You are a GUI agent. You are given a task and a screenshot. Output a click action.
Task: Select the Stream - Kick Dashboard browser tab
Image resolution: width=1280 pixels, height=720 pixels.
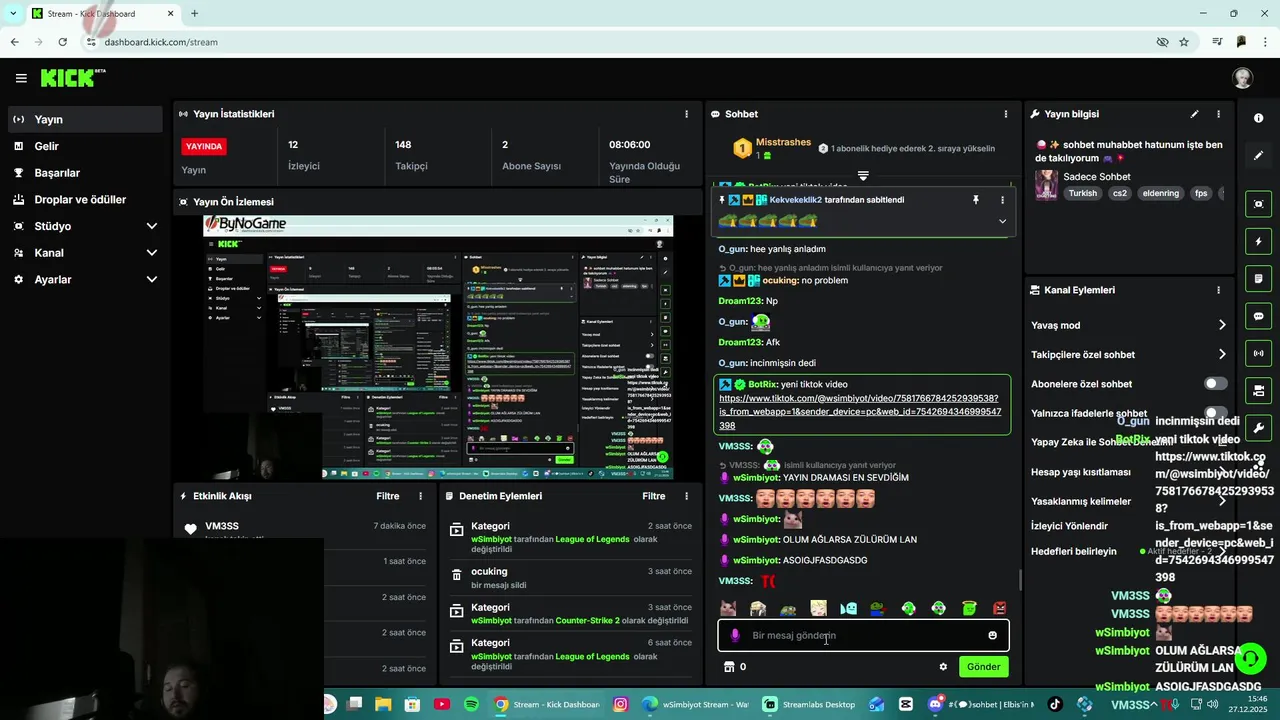point(102,14)
